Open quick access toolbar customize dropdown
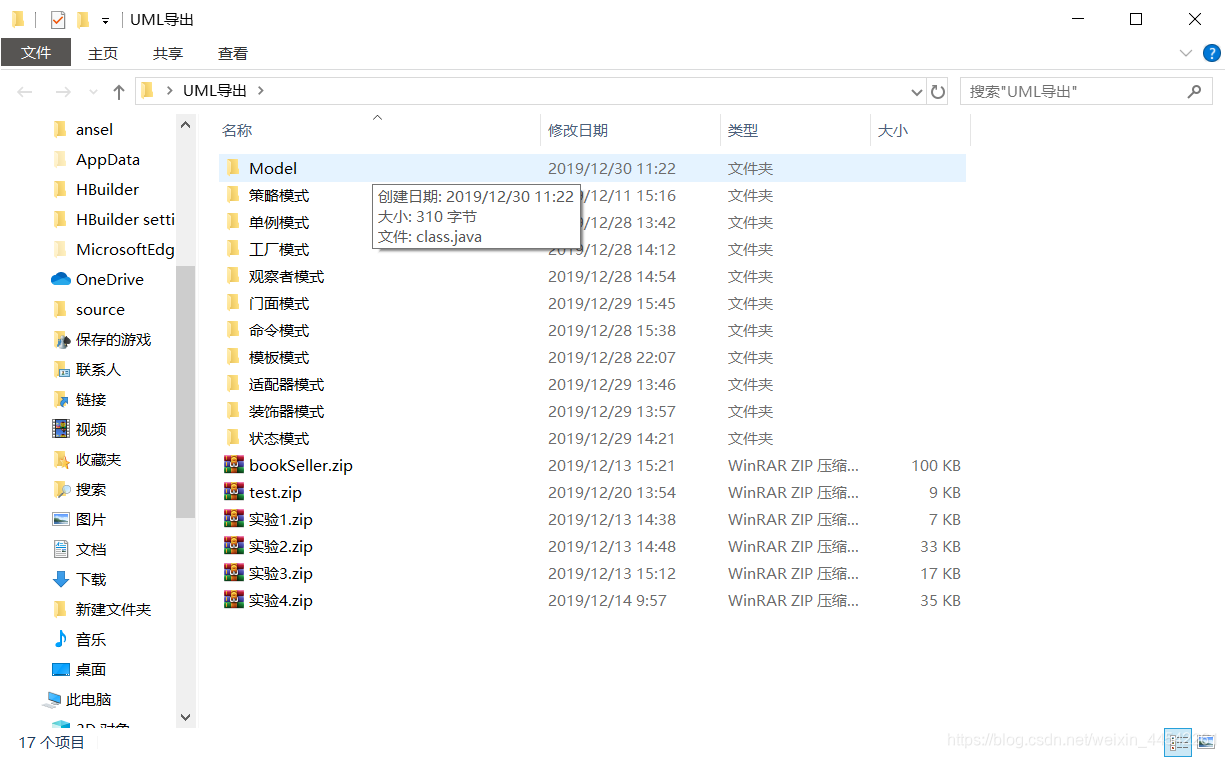The width and height of the screenshot is (1226, 758). click(106, 20)
